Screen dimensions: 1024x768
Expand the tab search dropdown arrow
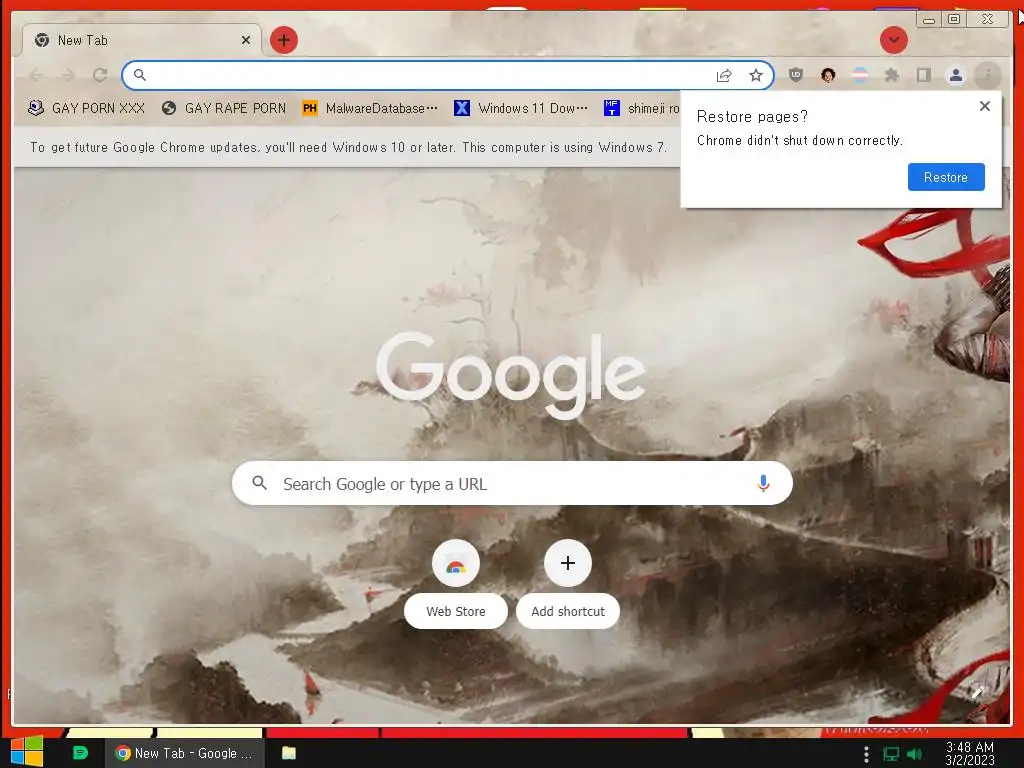click(x=893, y=40)
